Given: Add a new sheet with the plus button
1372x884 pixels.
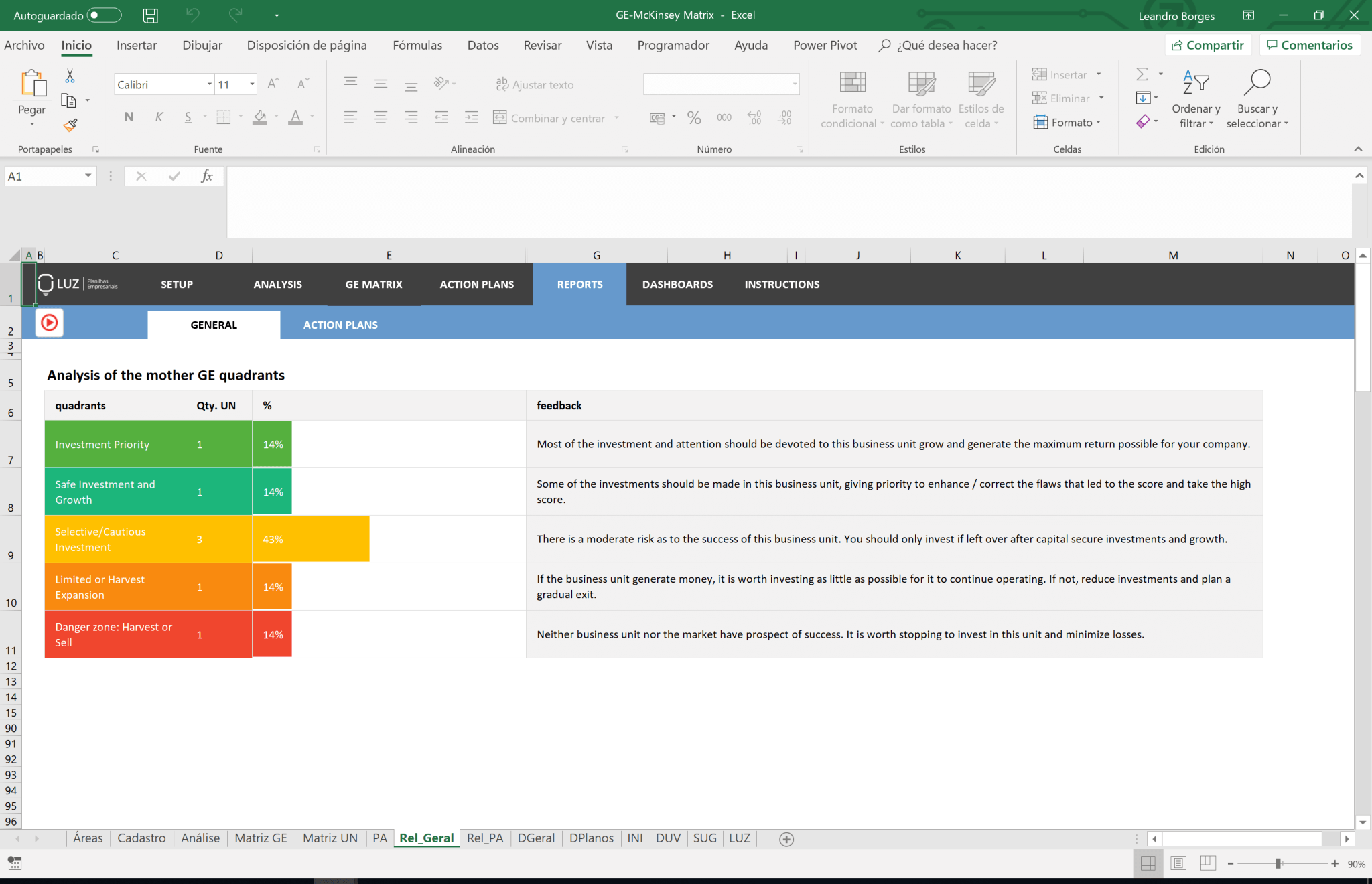Looking at the screenshot, I should pos(786,838).
